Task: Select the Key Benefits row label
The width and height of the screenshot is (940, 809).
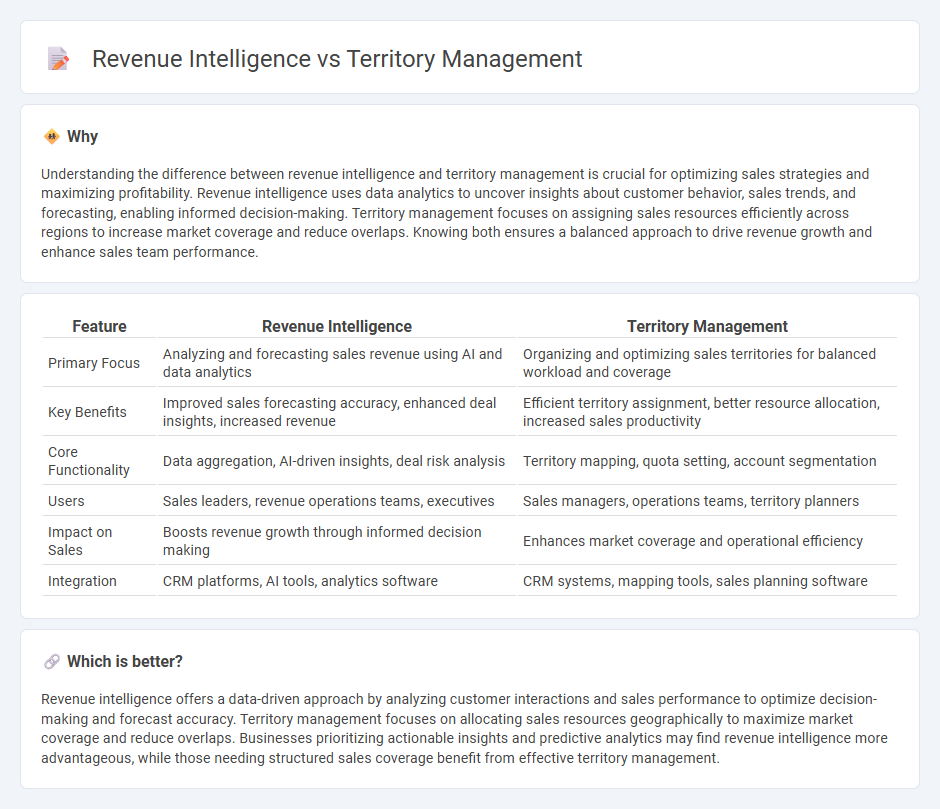Action: click(x=88, y=413)
